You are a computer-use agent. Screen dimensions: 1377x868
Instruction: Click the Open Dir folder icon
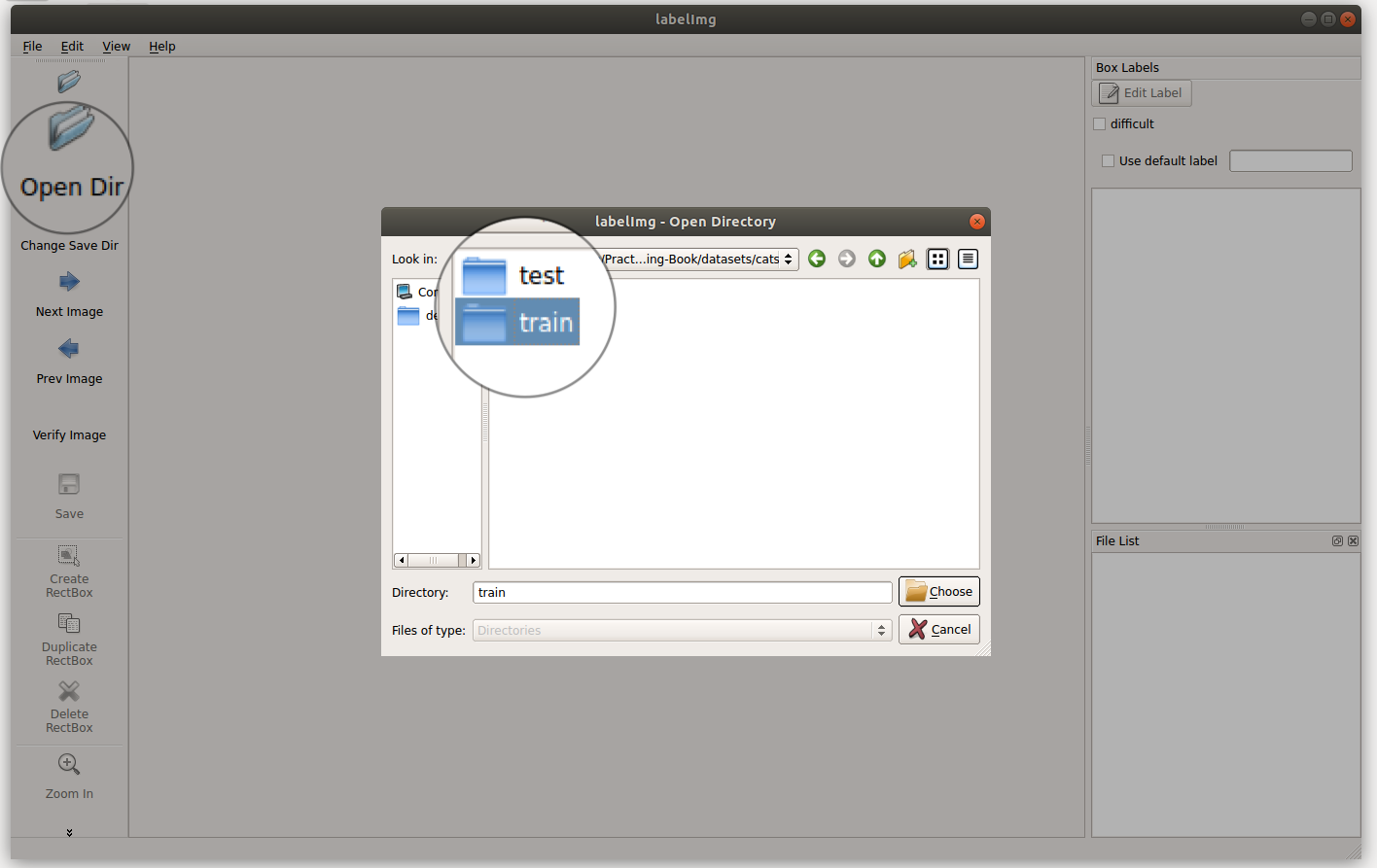[70, 128]
